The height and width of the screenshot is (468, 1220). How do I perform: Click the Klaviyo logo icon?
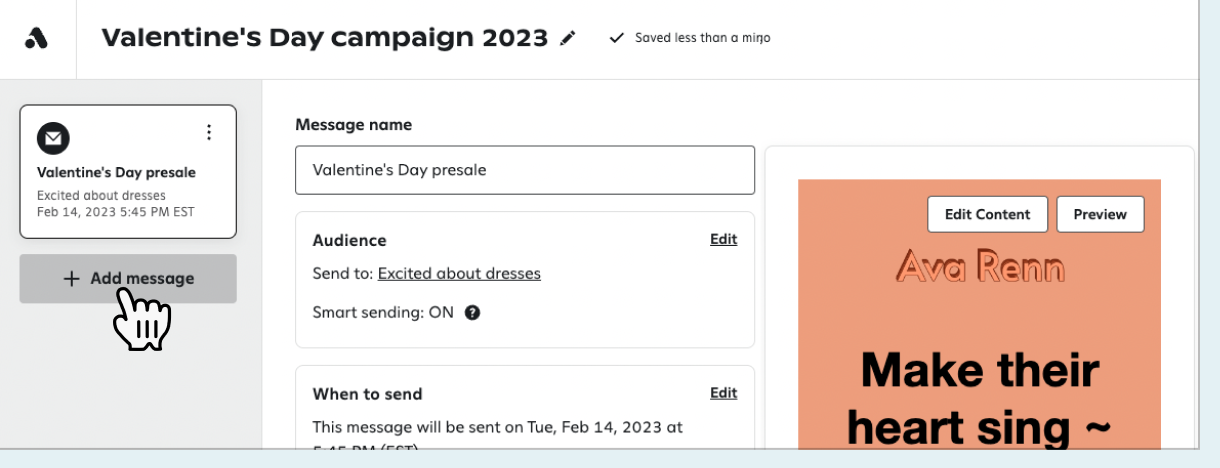[36, 38]
